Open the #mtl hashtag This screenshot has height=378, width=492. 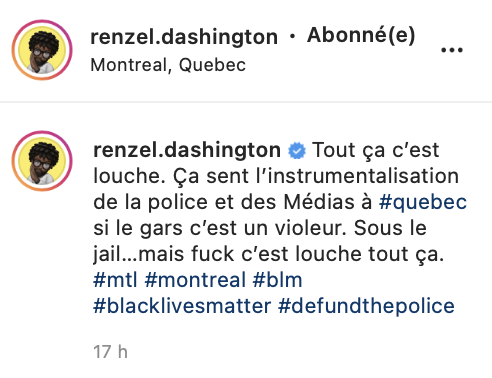115,280
